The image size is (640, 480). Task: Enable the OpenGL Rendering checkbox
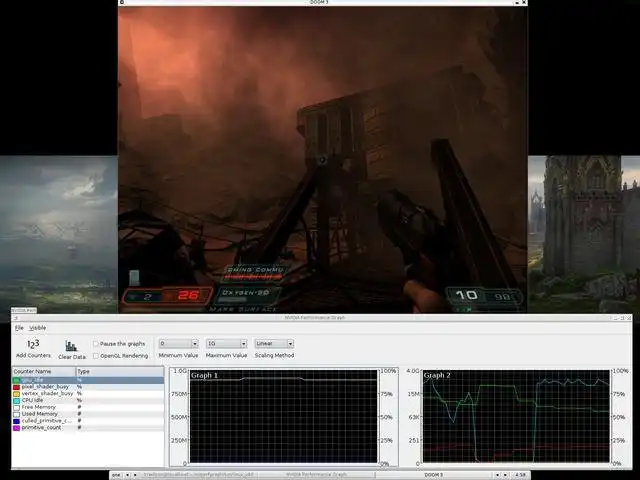click(x=96, y=356)
